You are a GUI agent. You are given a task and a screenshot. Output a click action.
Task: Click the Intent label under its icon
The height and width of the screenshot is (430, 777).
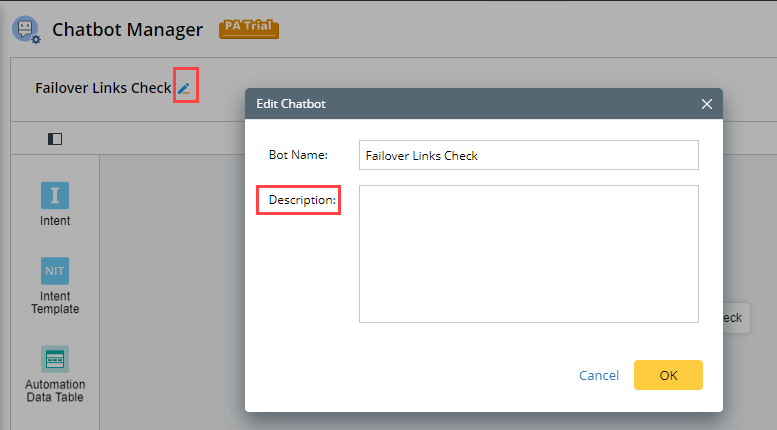pyautogui.click(x=55, y=221)
